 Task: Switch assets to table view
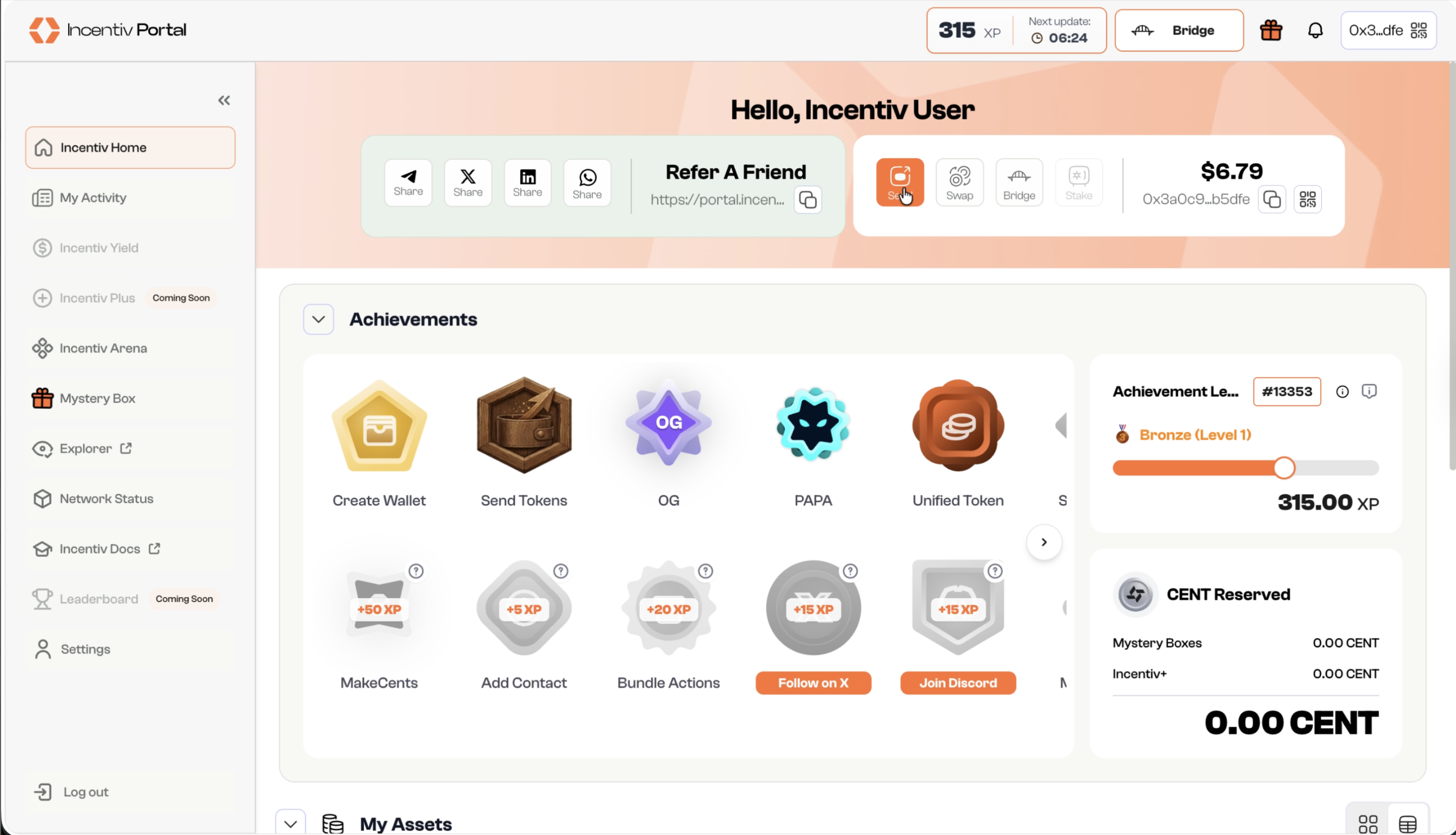tap(1407, 824)
